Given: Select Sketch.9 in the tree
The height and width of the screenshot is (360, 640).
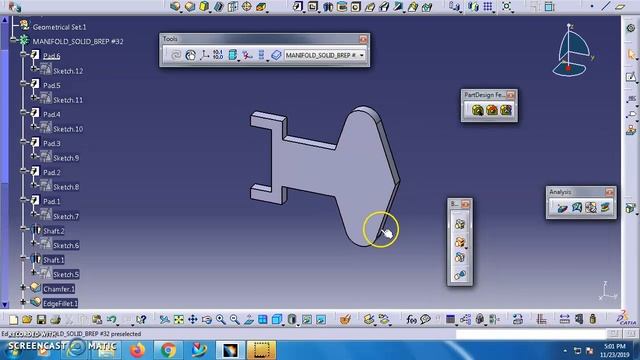Looking at the screenshot, I should click(66, 158).
